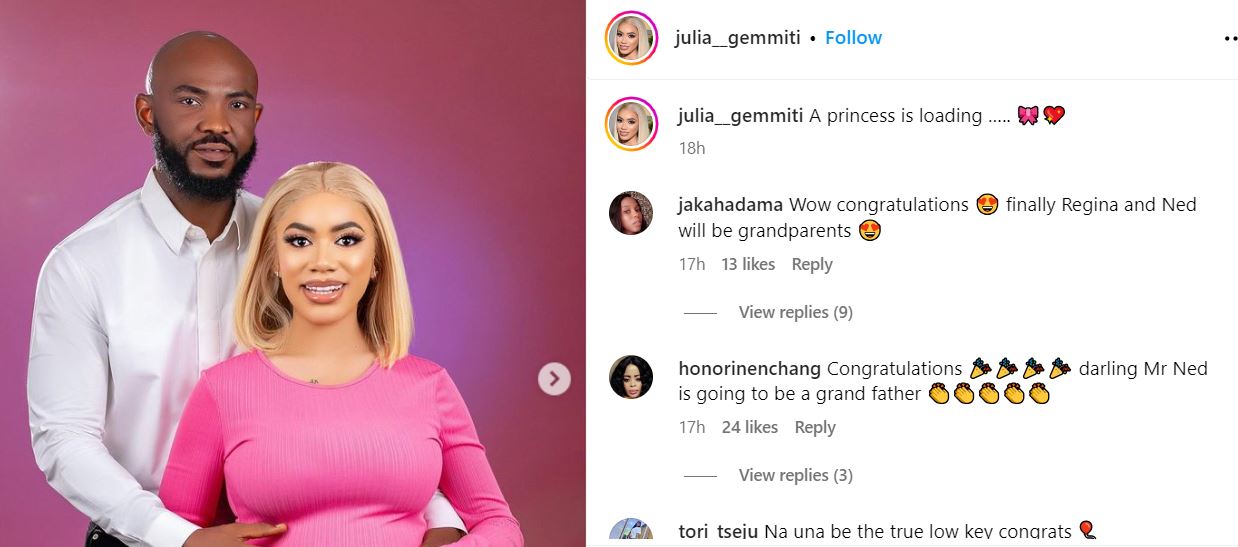
Task: Follow julia__gemmiti
Action: [853, 38]
